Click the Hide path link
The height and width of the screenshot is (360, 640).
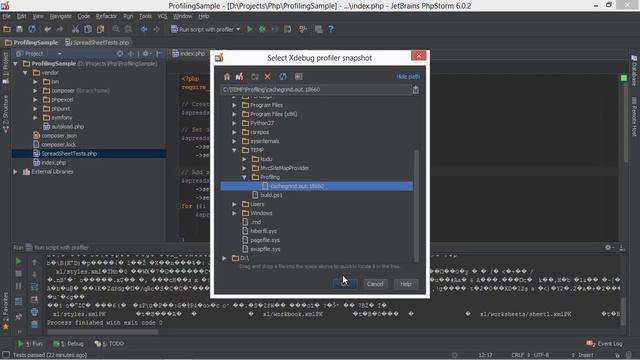click(408, 77)
